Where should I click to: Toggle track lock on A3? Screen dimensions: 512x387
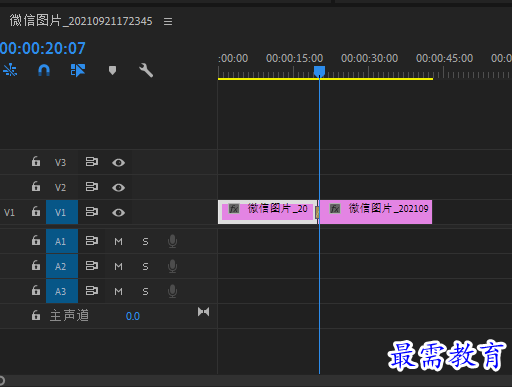(36, 291)
